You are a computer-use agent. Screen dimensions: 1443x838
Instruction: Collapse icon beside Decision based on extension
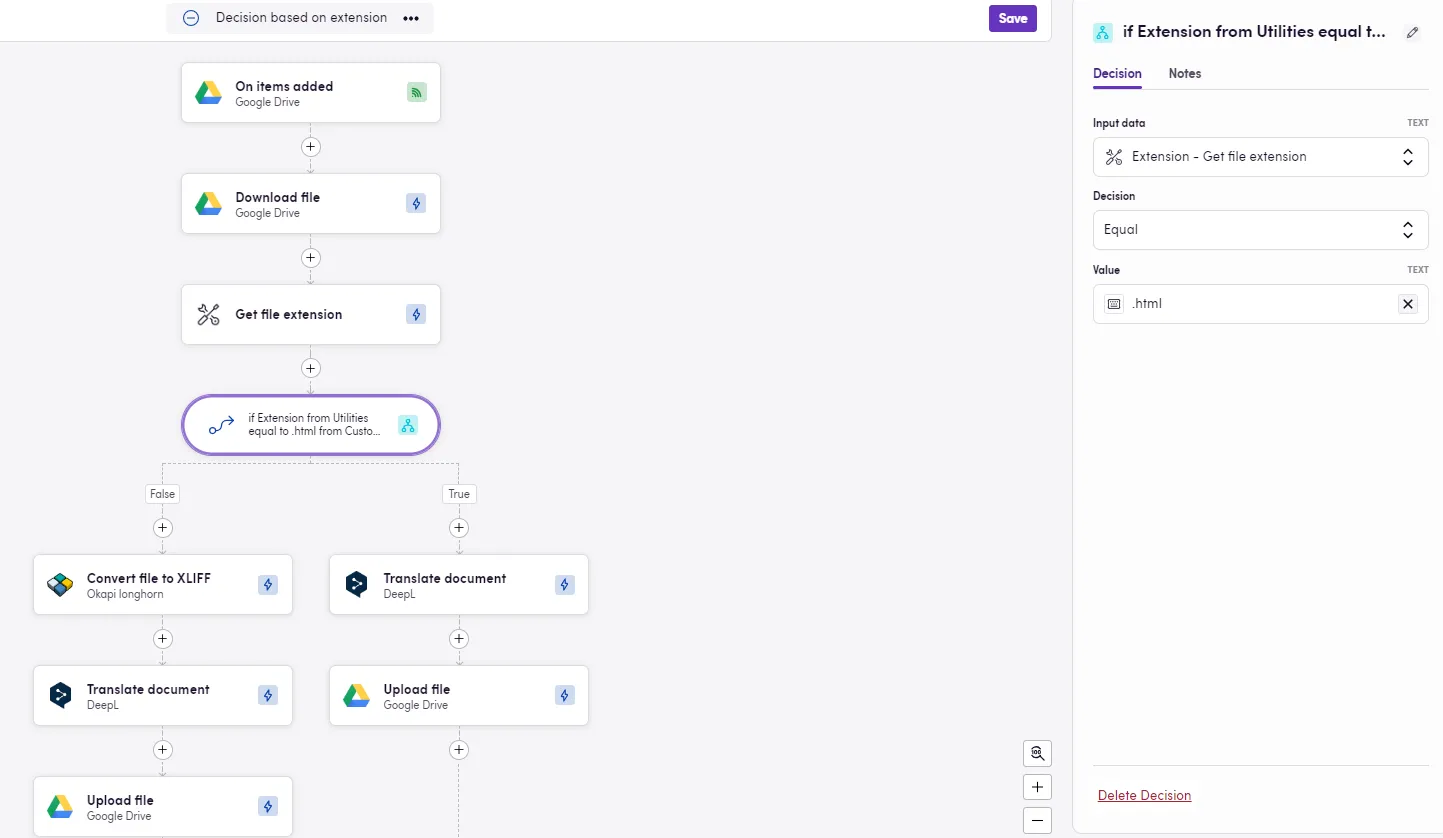(191, 18)
